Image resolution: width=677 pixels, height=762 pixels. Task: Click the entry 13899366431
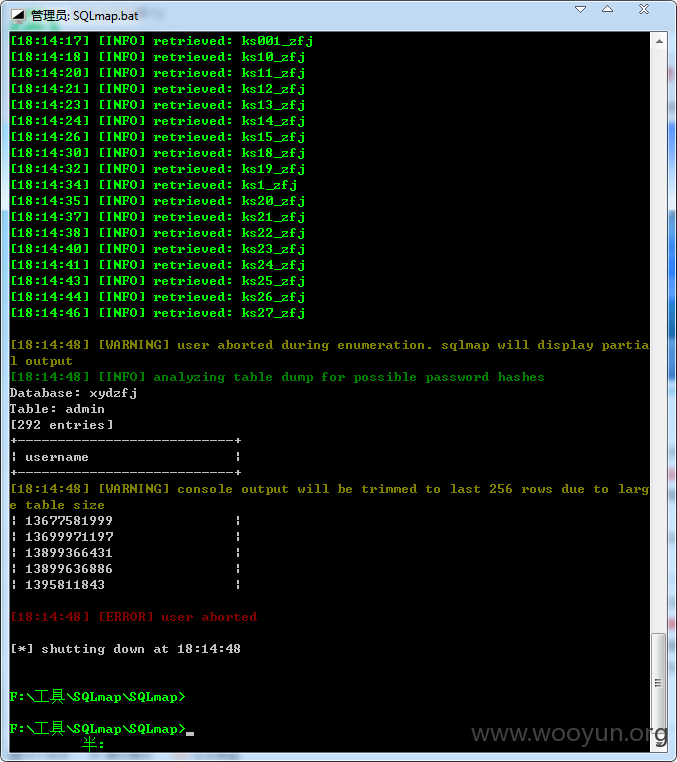pyautogui.click(x=69, y=553)
